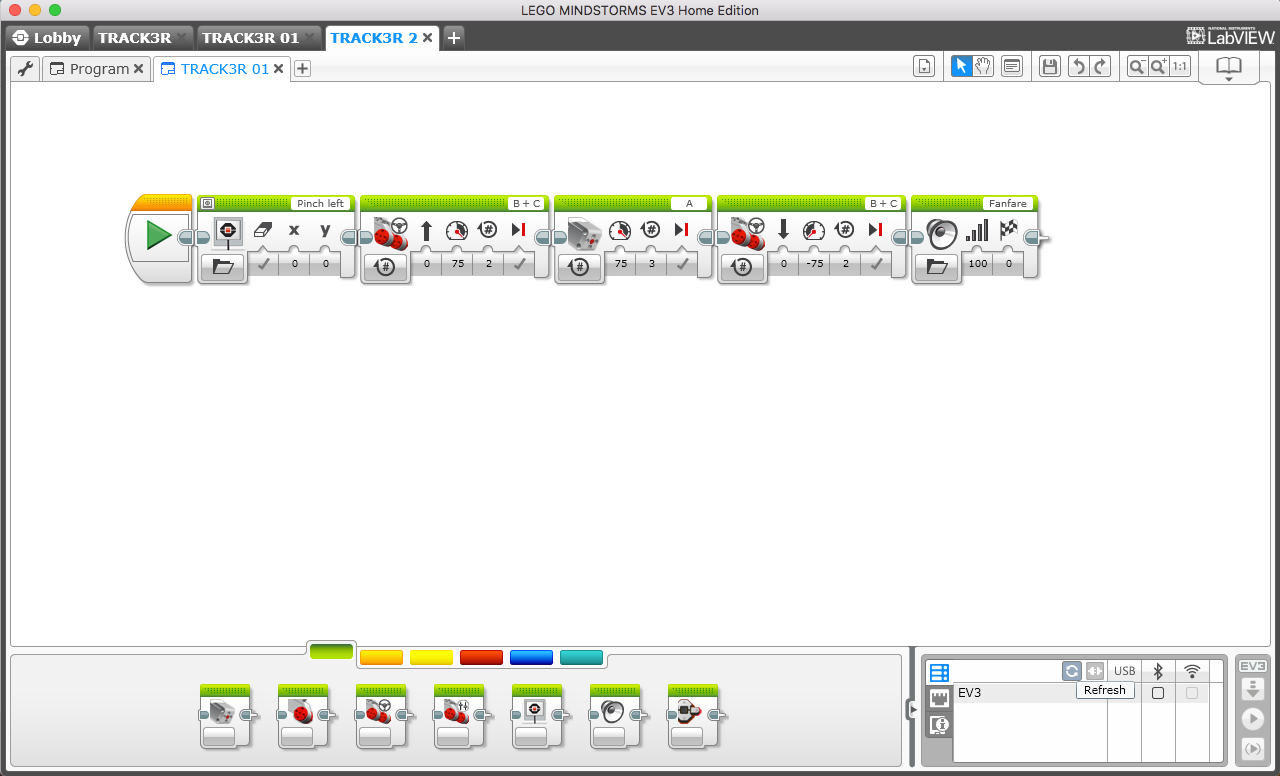Open first Move Steering mode selector
The image size is (1280, 776).
[385, 267]
